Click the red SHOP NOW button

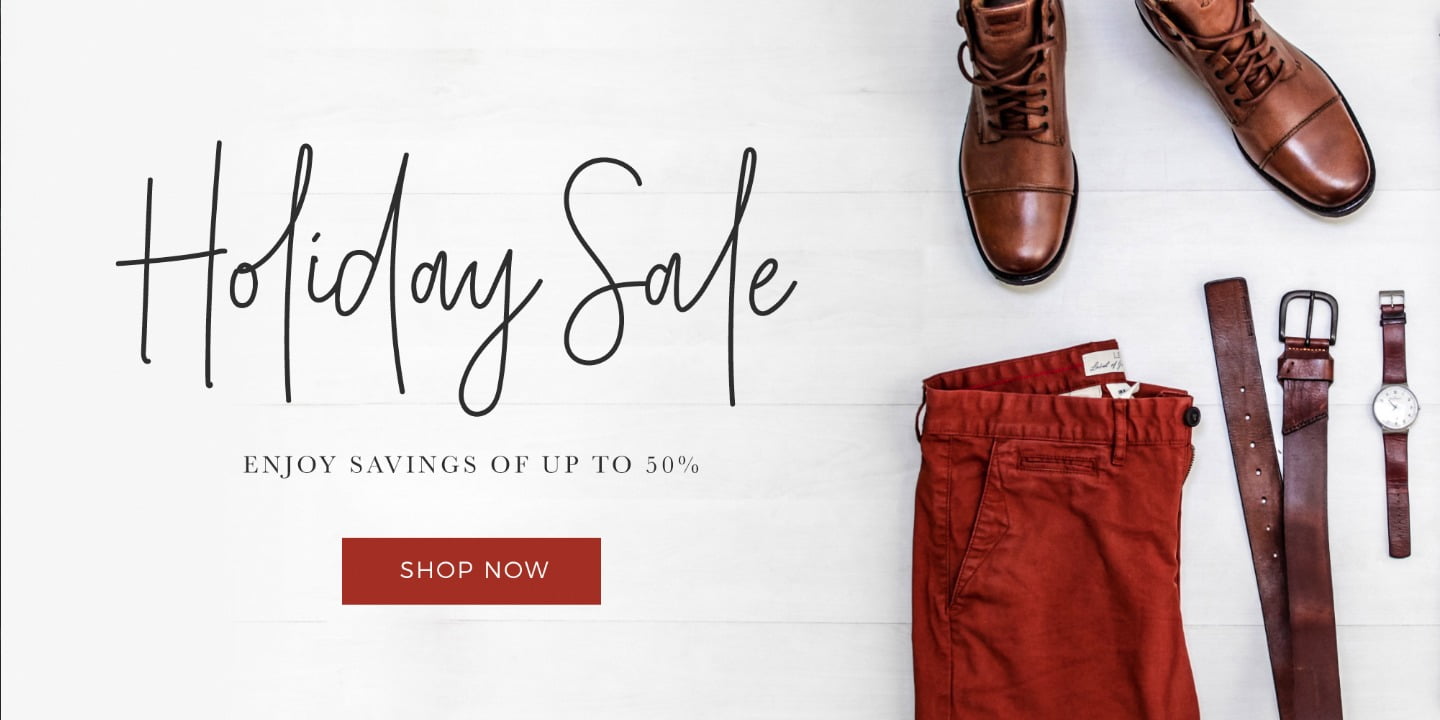click(x=471, y=571)
